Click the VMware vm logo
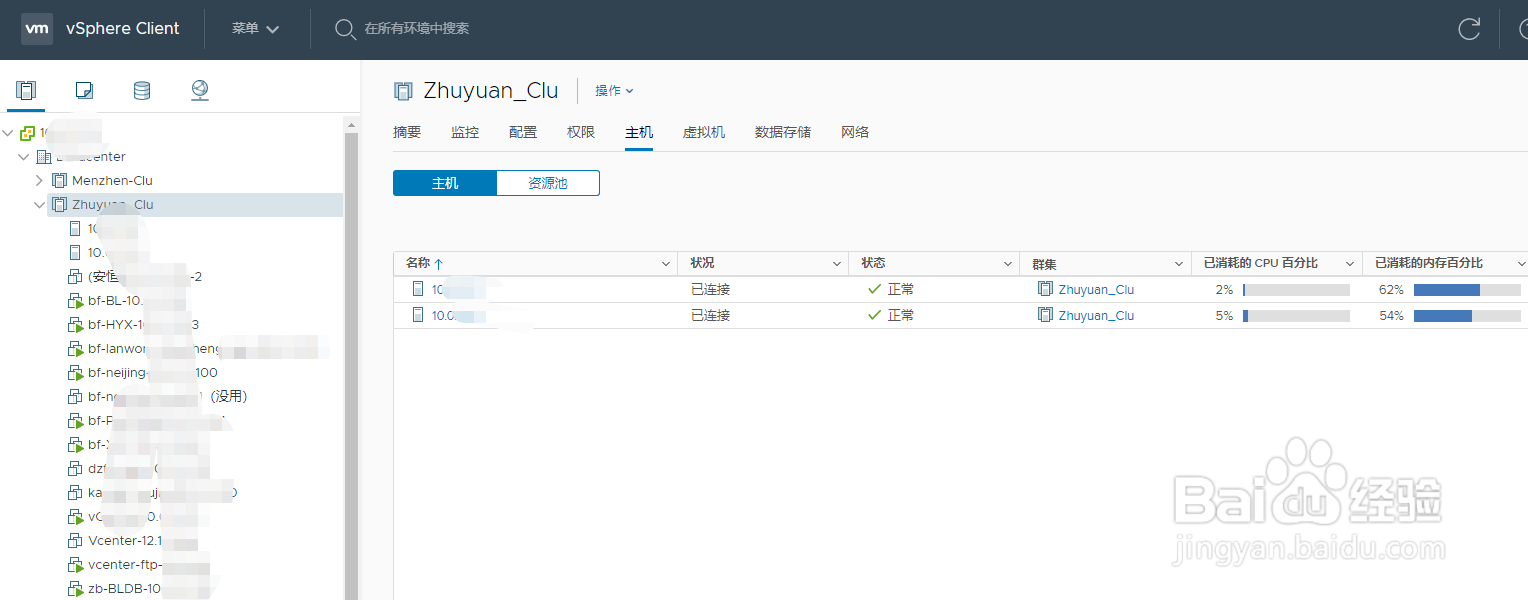1528x600 pixels. [x=37, y=29]
